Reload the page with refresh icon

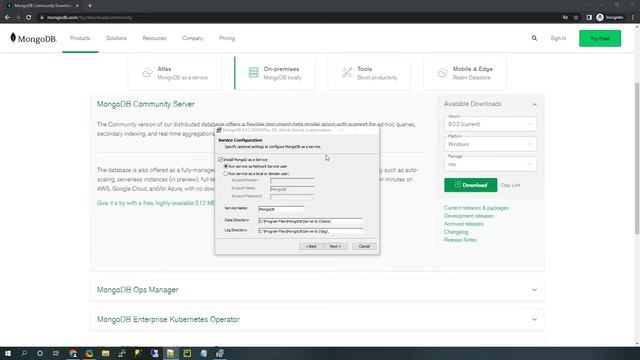[29, 18]
